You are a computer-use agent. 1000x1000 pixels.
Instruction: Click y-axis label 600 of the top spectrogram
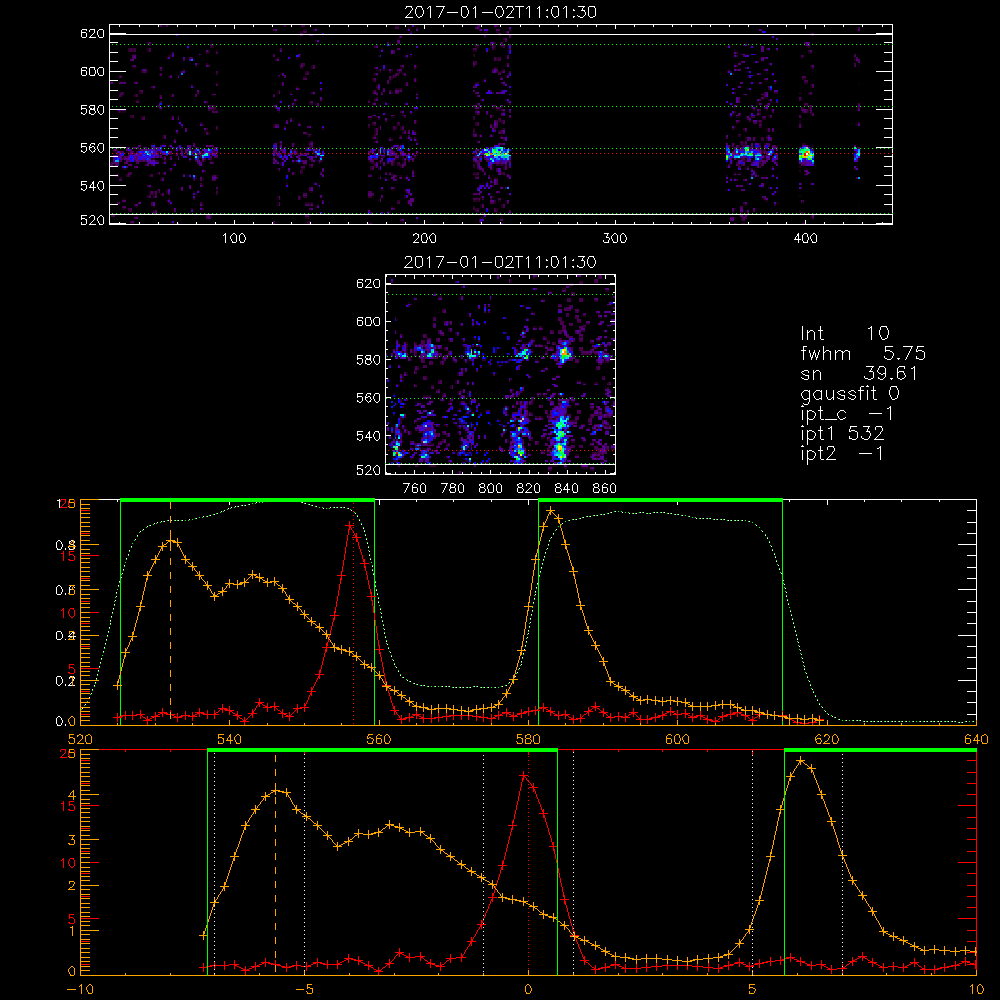click(x=92, y=71)
